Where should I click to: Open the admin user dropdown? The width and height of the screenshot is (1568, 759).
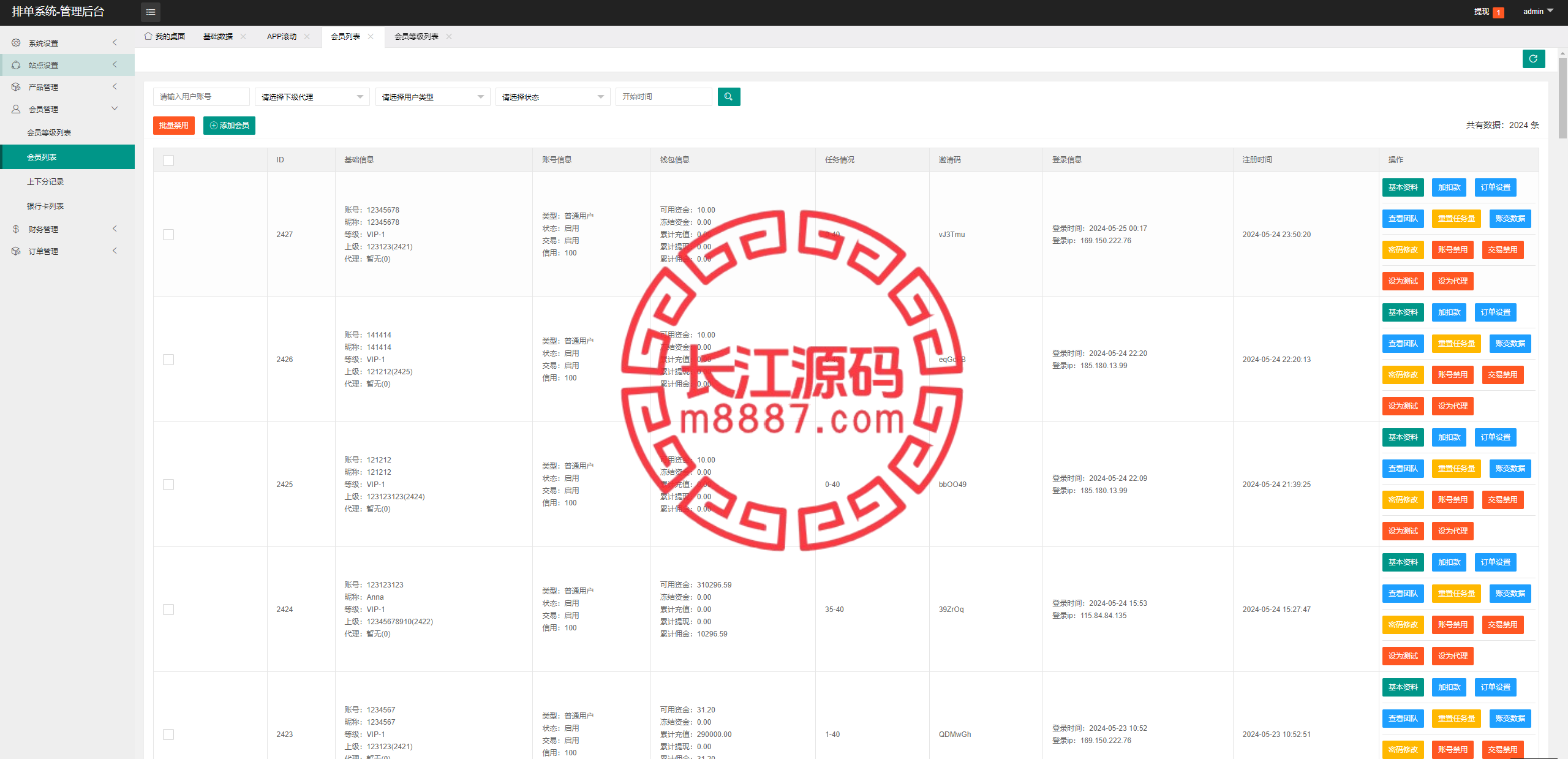click(x=1538, y=12)
